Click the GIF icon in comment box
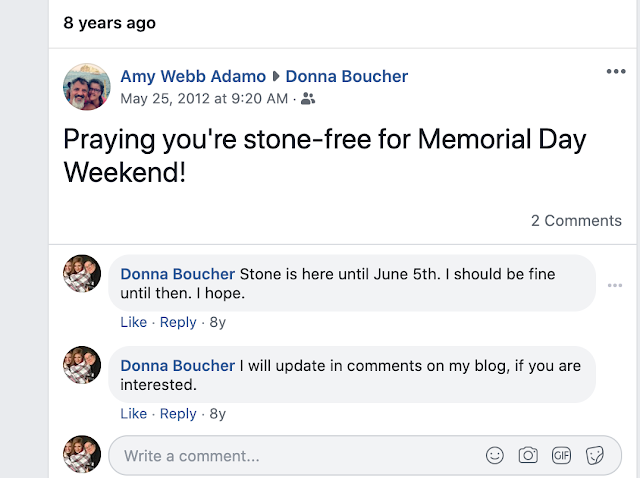 tap(561, 455)
